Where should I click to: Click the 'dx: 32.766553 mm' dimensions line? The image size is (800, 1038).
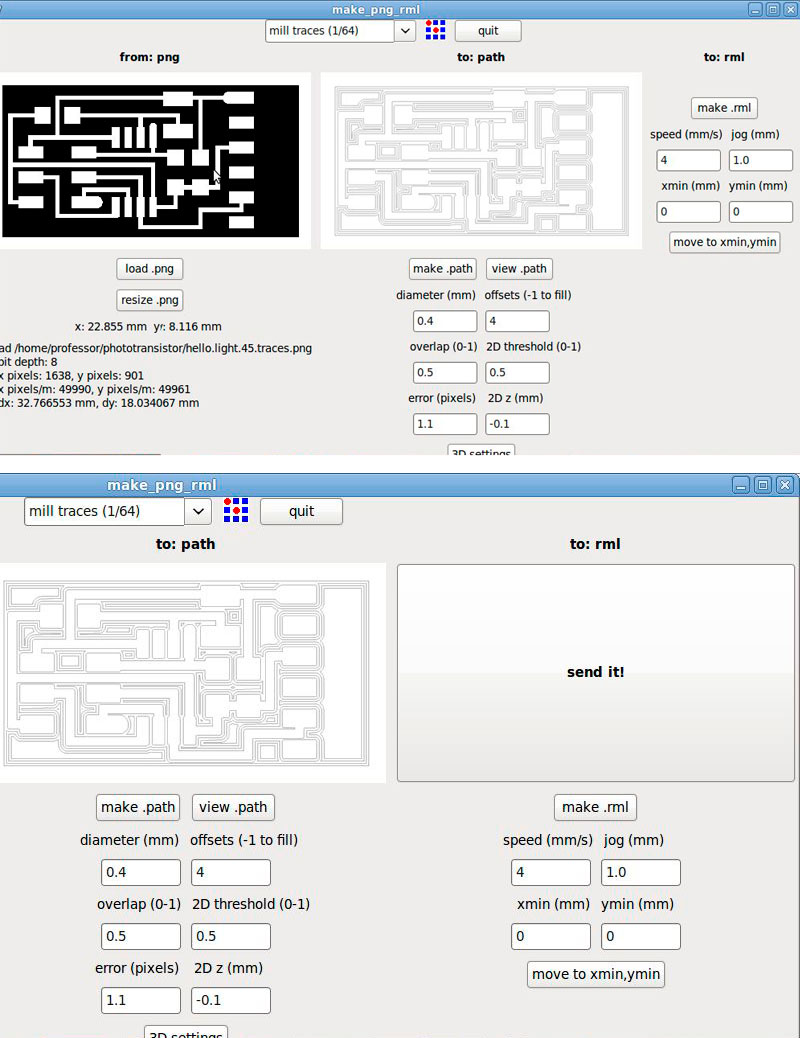[99, 402]
